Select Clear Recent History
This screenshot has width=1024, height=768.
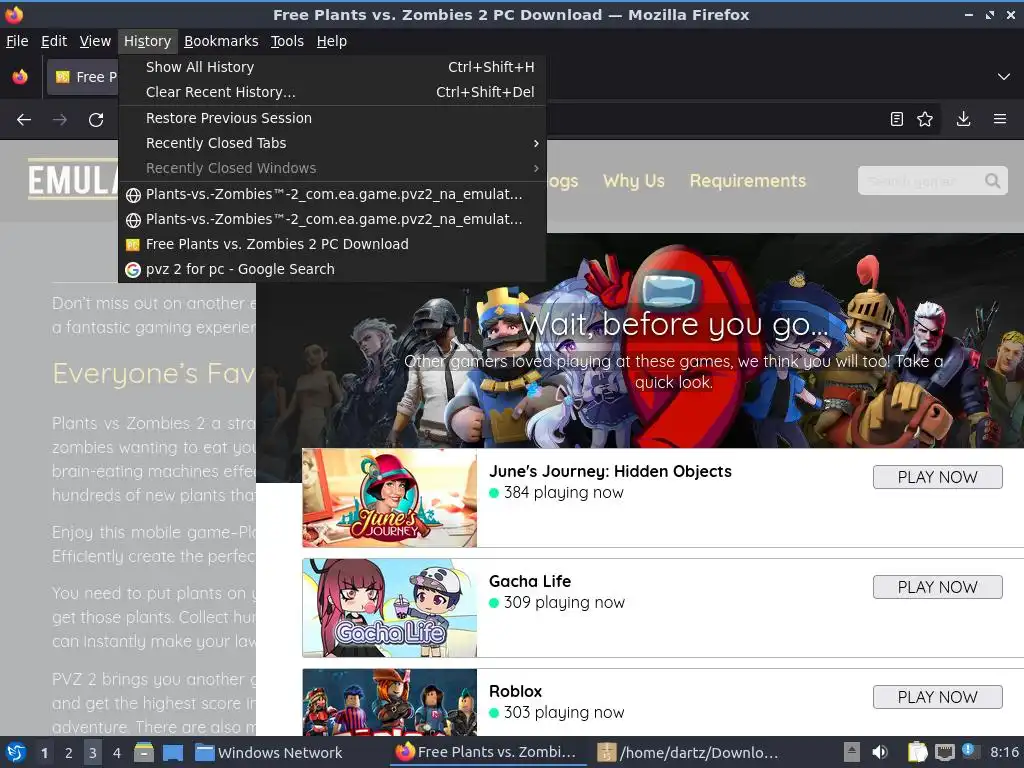click(332, 92)
